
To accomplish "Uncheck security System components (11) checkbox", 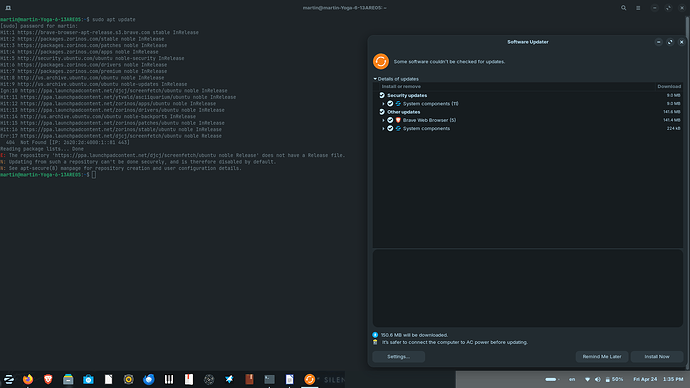I will click(x=390, y=104).
